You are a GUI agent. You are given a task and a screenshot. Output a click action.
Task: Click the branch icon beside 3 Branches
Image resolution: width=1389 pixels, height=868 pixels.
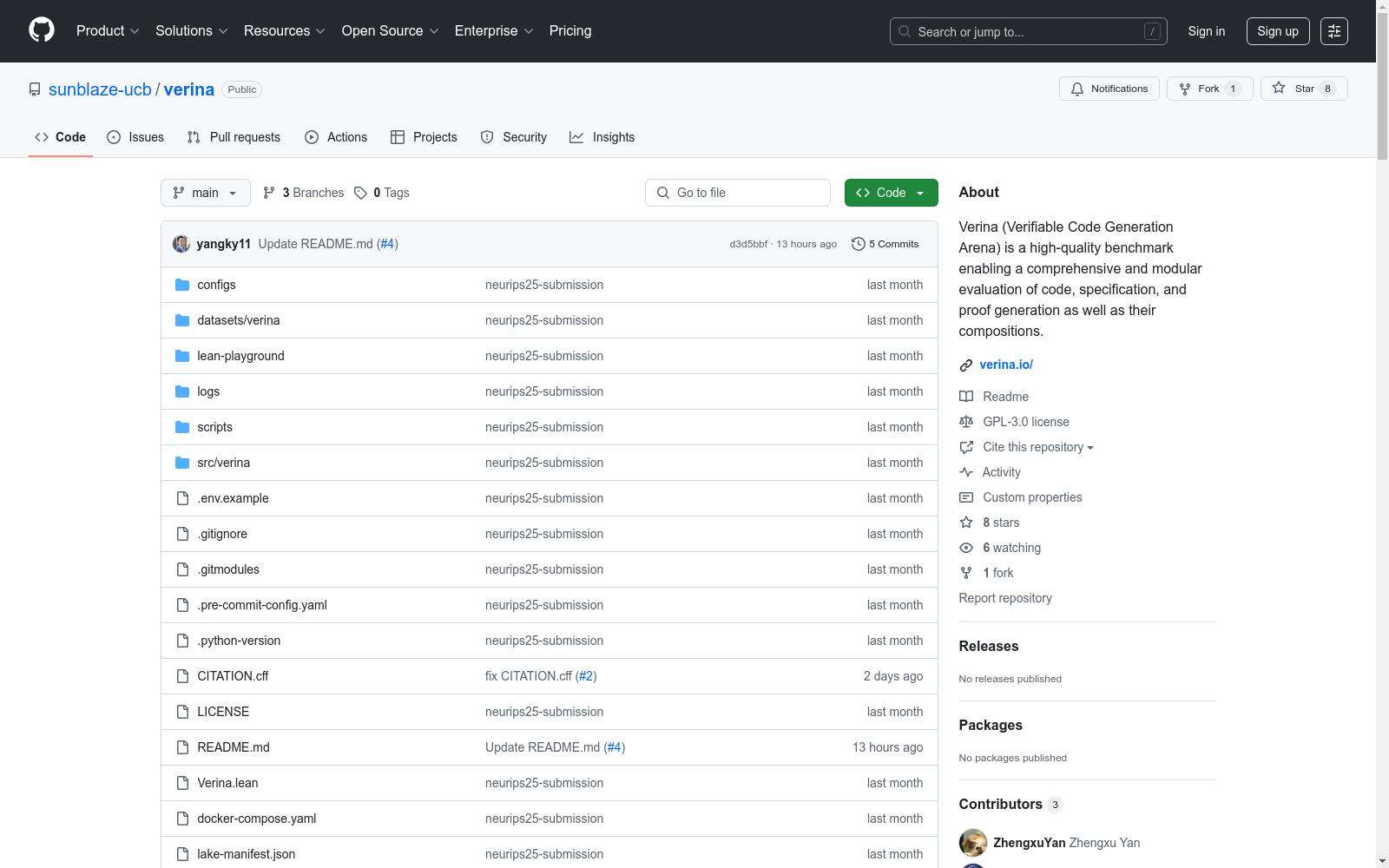269,193
